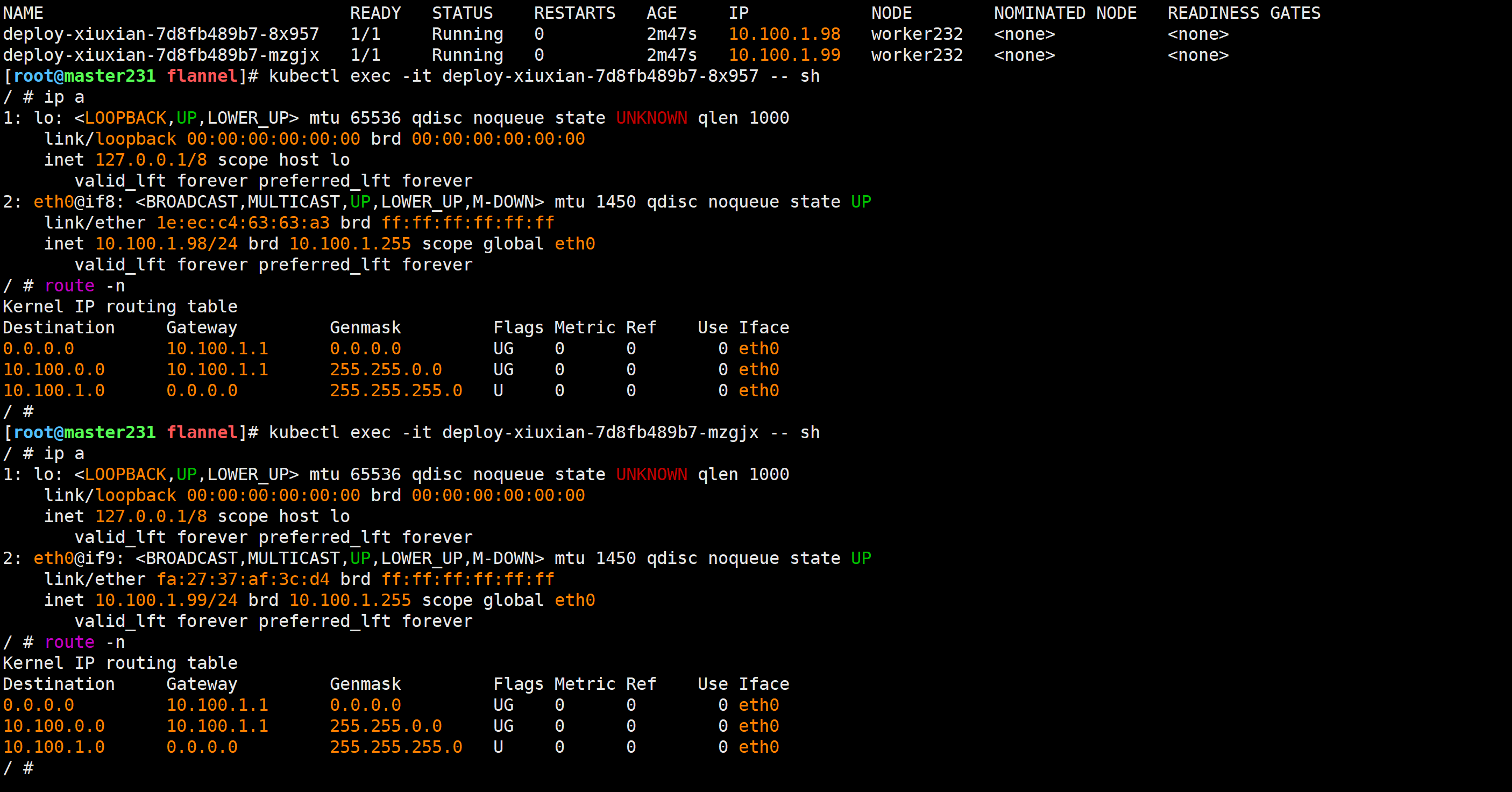The height and width of the screenshot is (792, 1512).
Task: Click 255.255.0.0 genmask in the first routing table
Action: pos(386,369)
